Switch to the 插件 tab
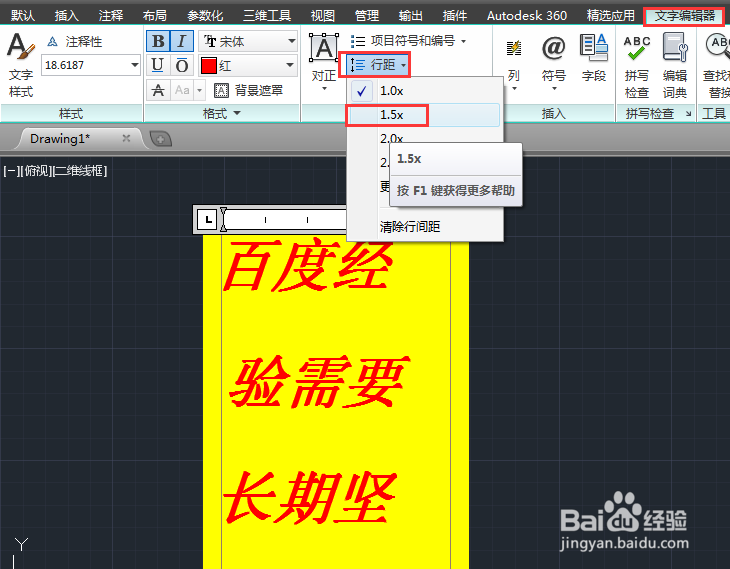The width and height of the screenshot is (730, 569). pos(455,15)
